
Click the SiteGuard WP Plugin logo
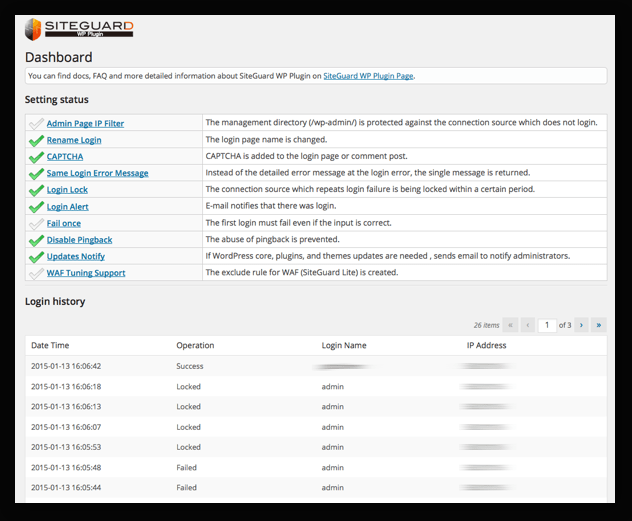click(x=79, y=29)
